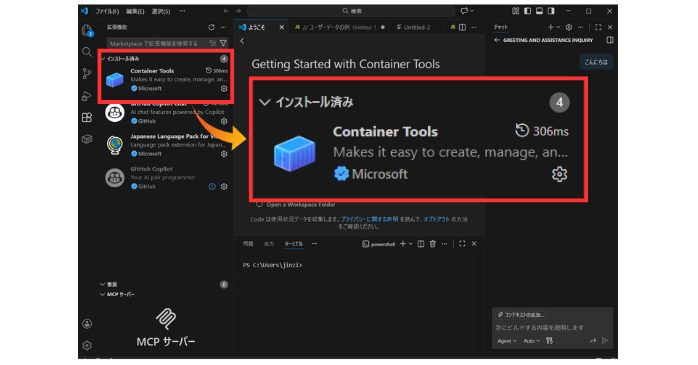This screenshot has height=365, width=698.
Task: Open the プライバシーに関する声明 link
Action: click(369, 219)
